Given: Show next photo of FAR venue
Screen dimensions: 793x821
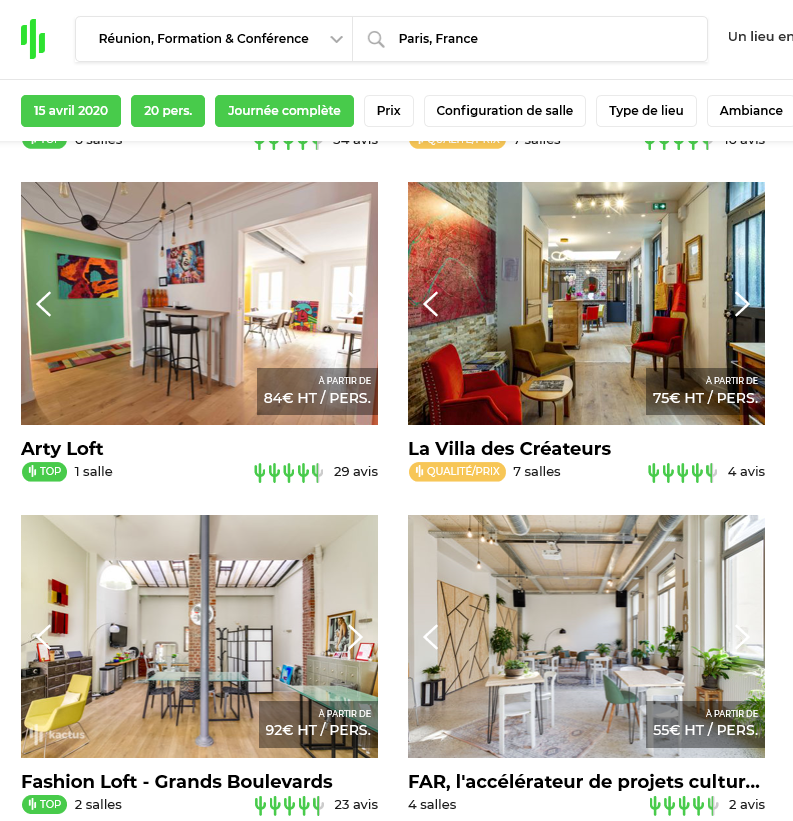Looking at the screenshot, I should tap(741, 637).
